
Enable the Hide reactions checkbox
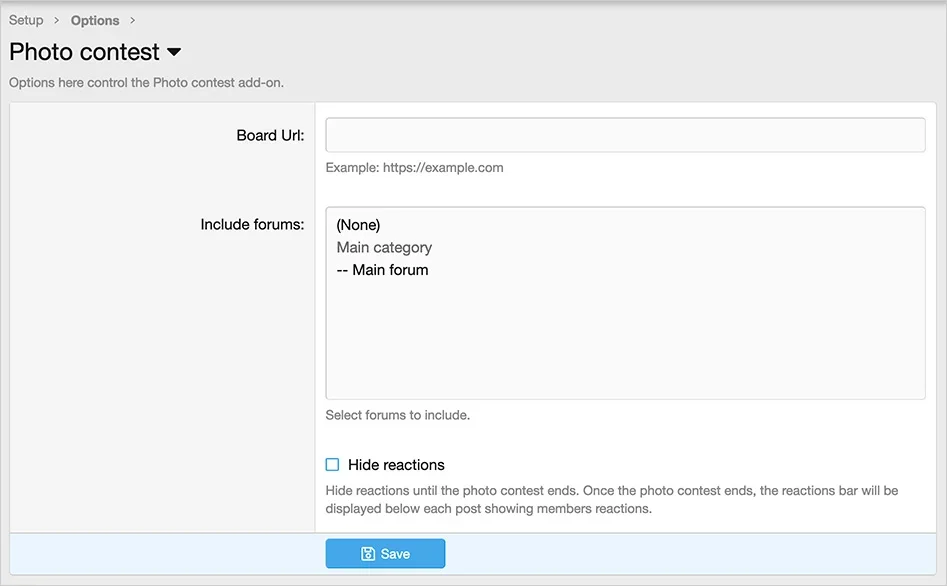[333, 465]
